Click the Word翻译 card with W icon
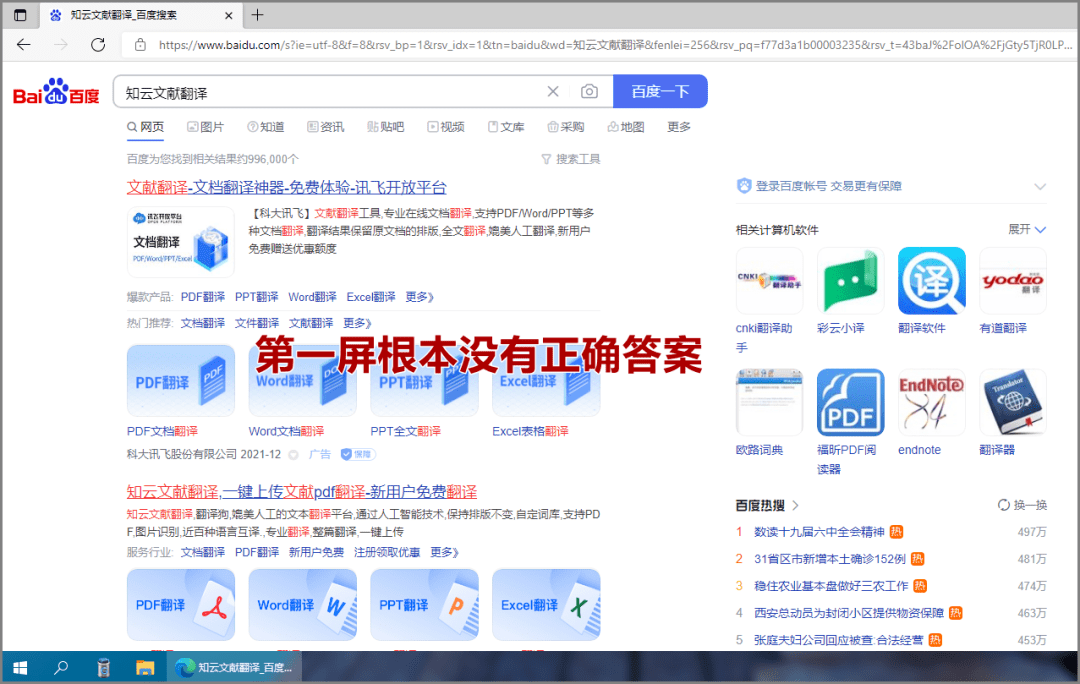The width and height of the screenshot is (1080, 684). (302, 605)
